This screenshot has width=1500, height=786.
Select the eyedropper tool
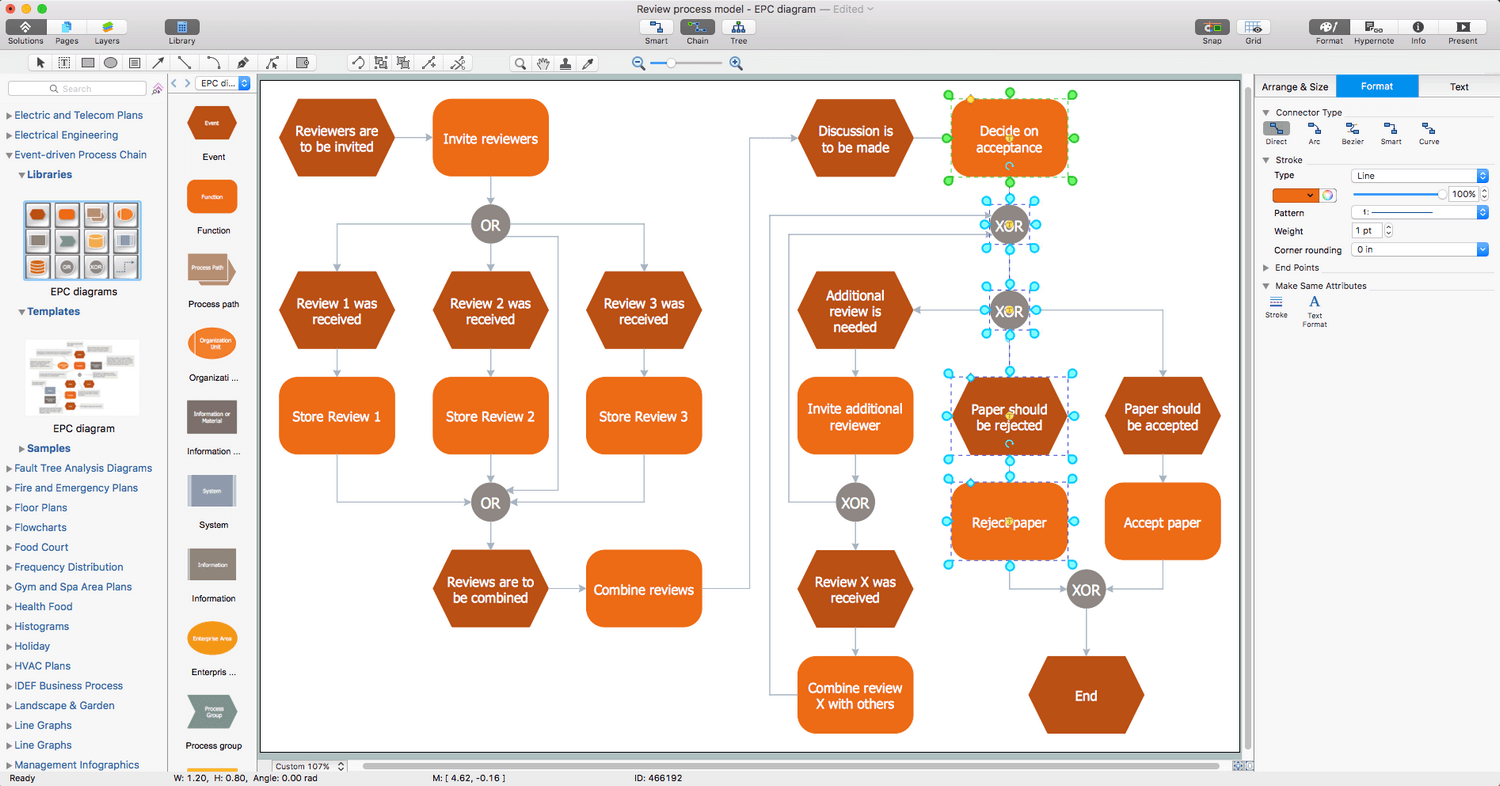[x=589, y=63]
